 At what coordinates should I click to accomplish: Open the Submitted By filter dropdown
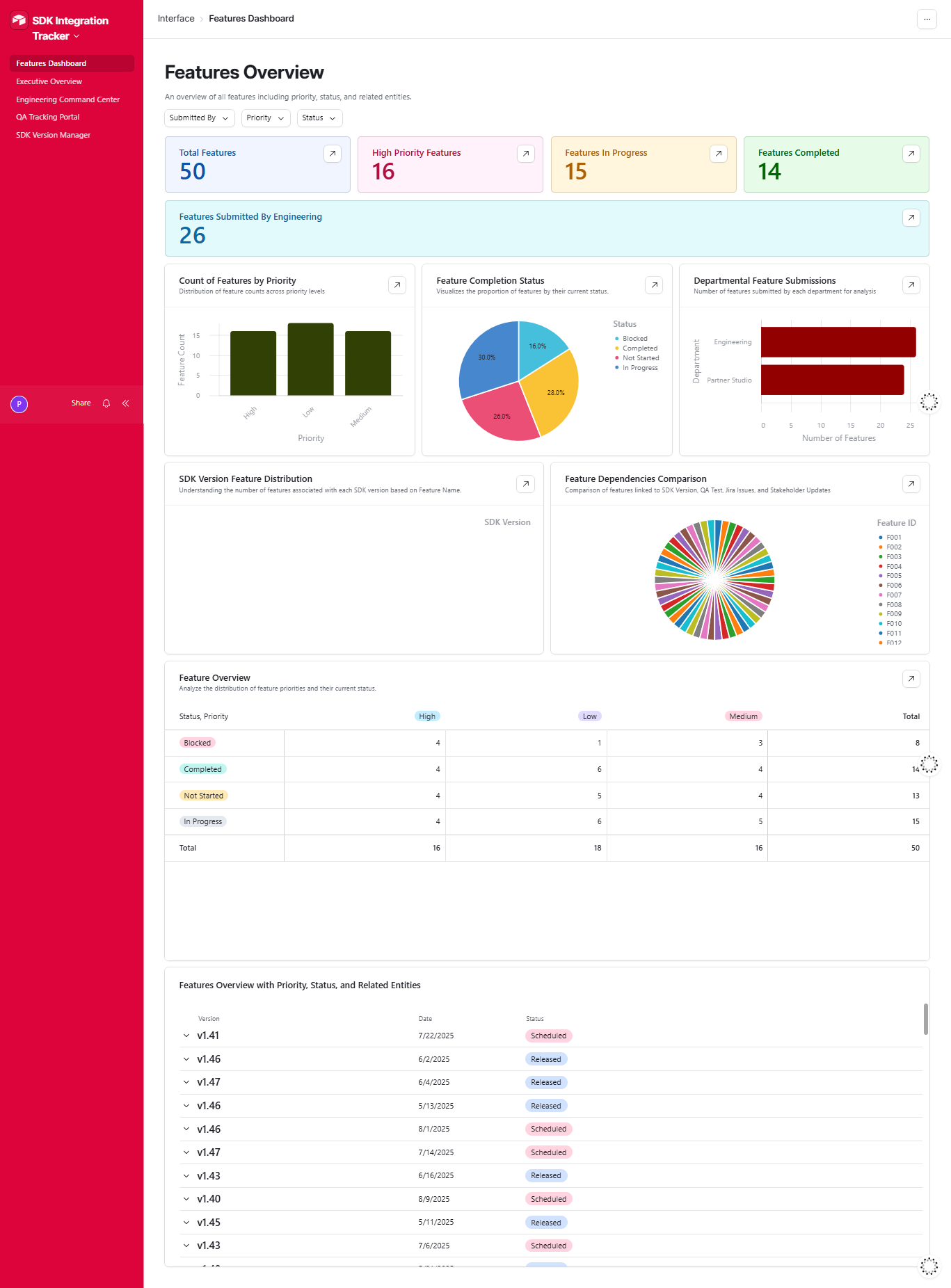200,118
